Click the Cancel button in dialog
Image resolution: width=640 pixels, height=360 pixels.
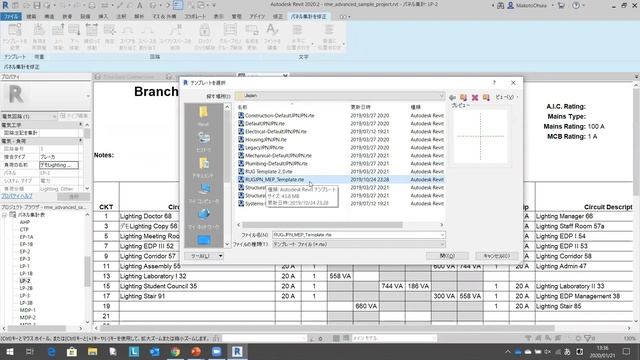pos(497,256)
